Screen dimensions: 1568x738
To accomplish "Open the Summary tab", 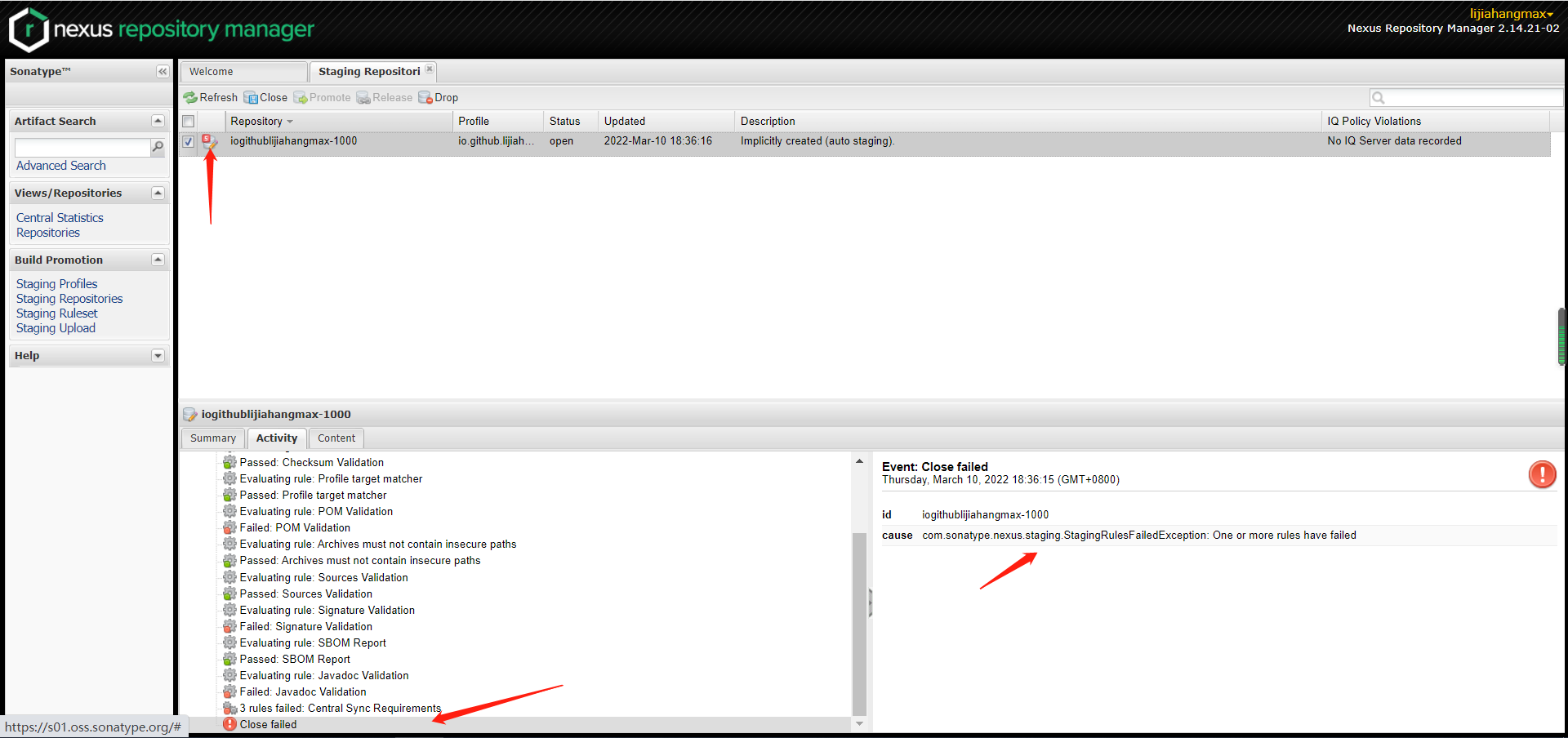I will pos(213,438).
